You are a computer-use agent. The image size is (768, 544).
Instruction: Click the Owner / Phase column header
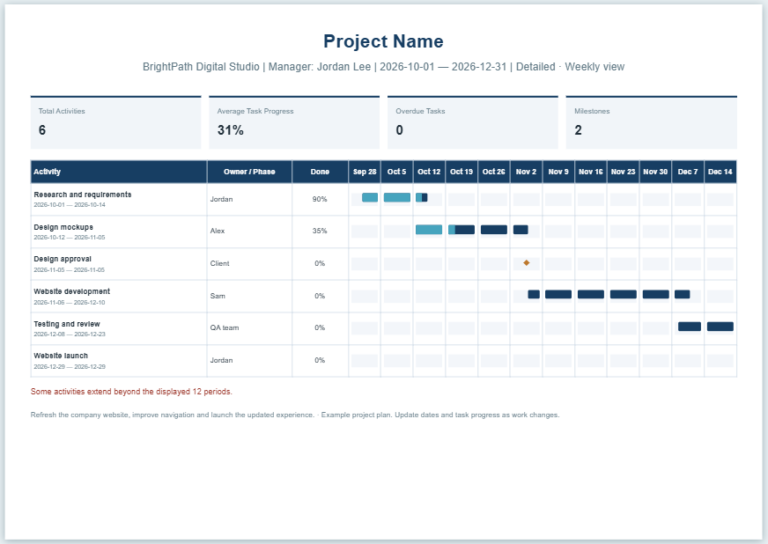[x=249, y=172]
